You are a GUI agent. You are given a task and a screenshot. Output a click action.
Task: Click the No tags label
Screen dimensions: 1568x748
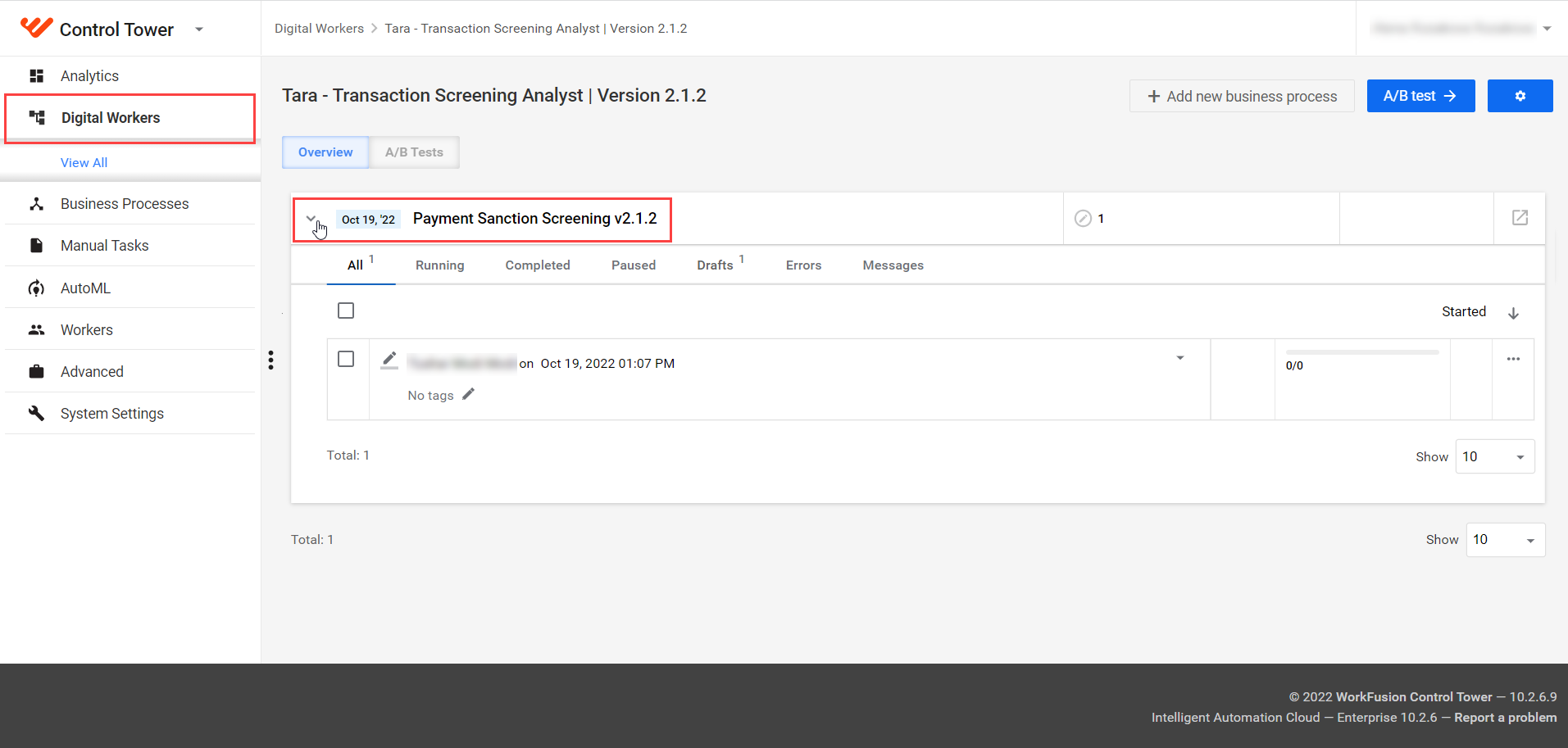pos(430,396)
